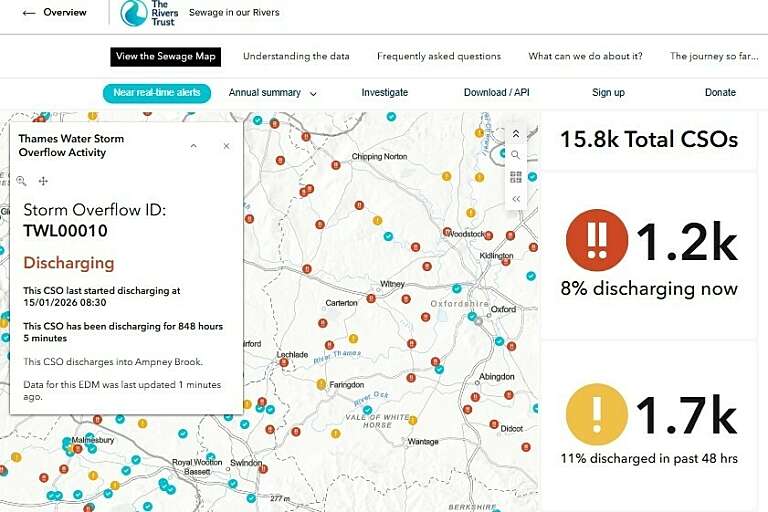Open Understanding the data tab

click(x=296, y=56)
